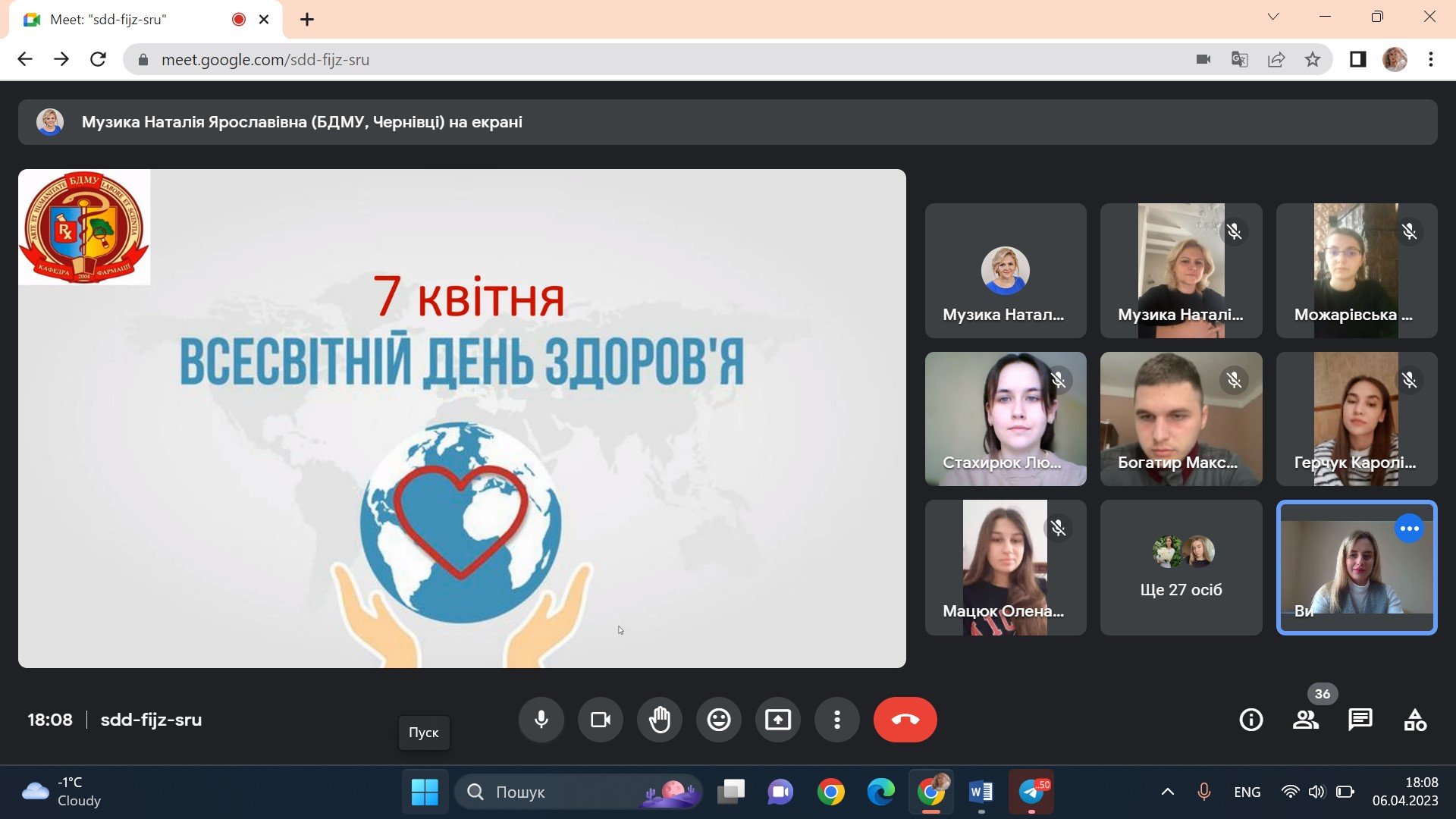
Task: Click the present screen button
Action: [777, 720]
